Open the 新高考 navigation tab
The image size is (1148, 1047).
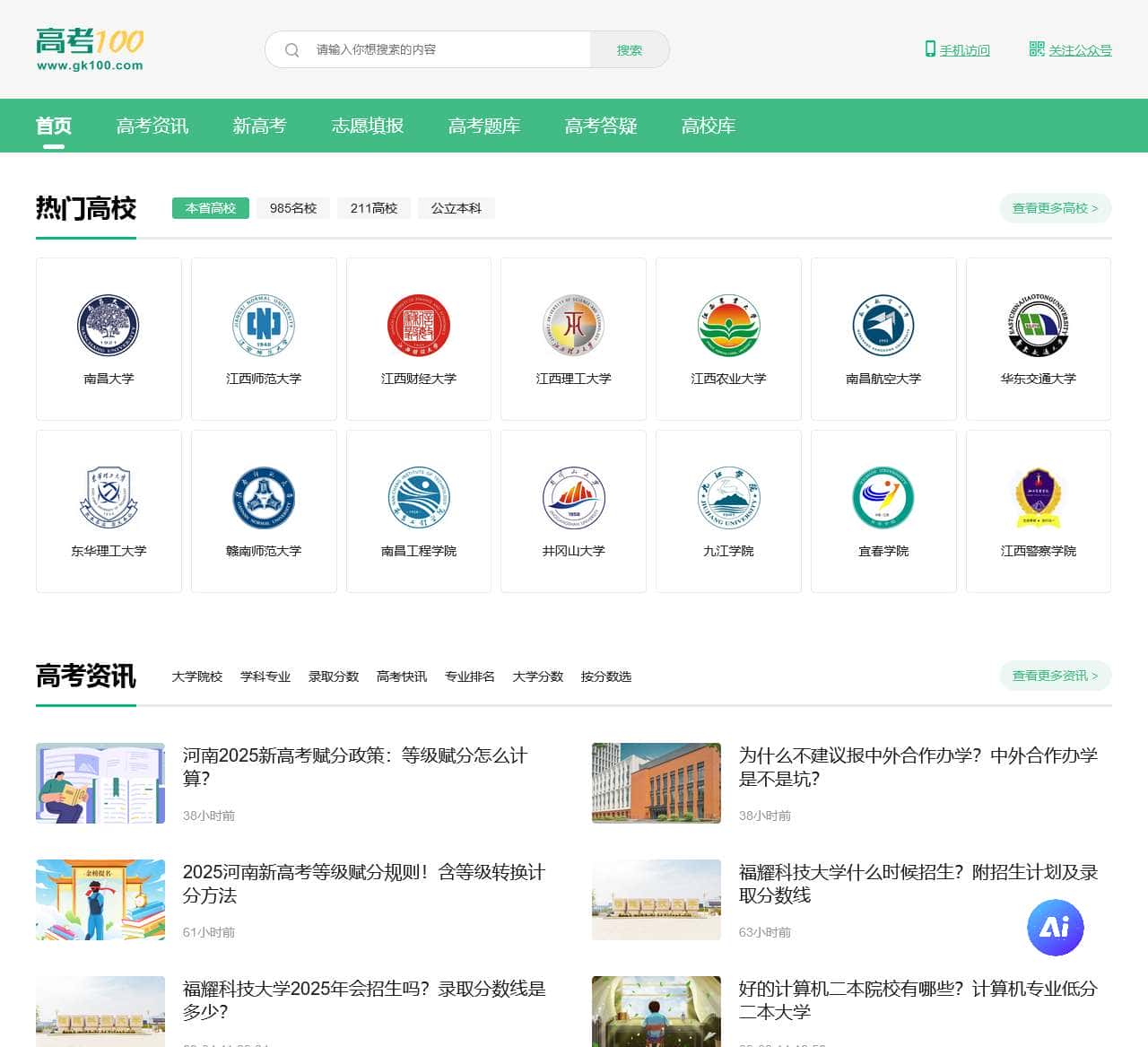(x=260, y=126)
